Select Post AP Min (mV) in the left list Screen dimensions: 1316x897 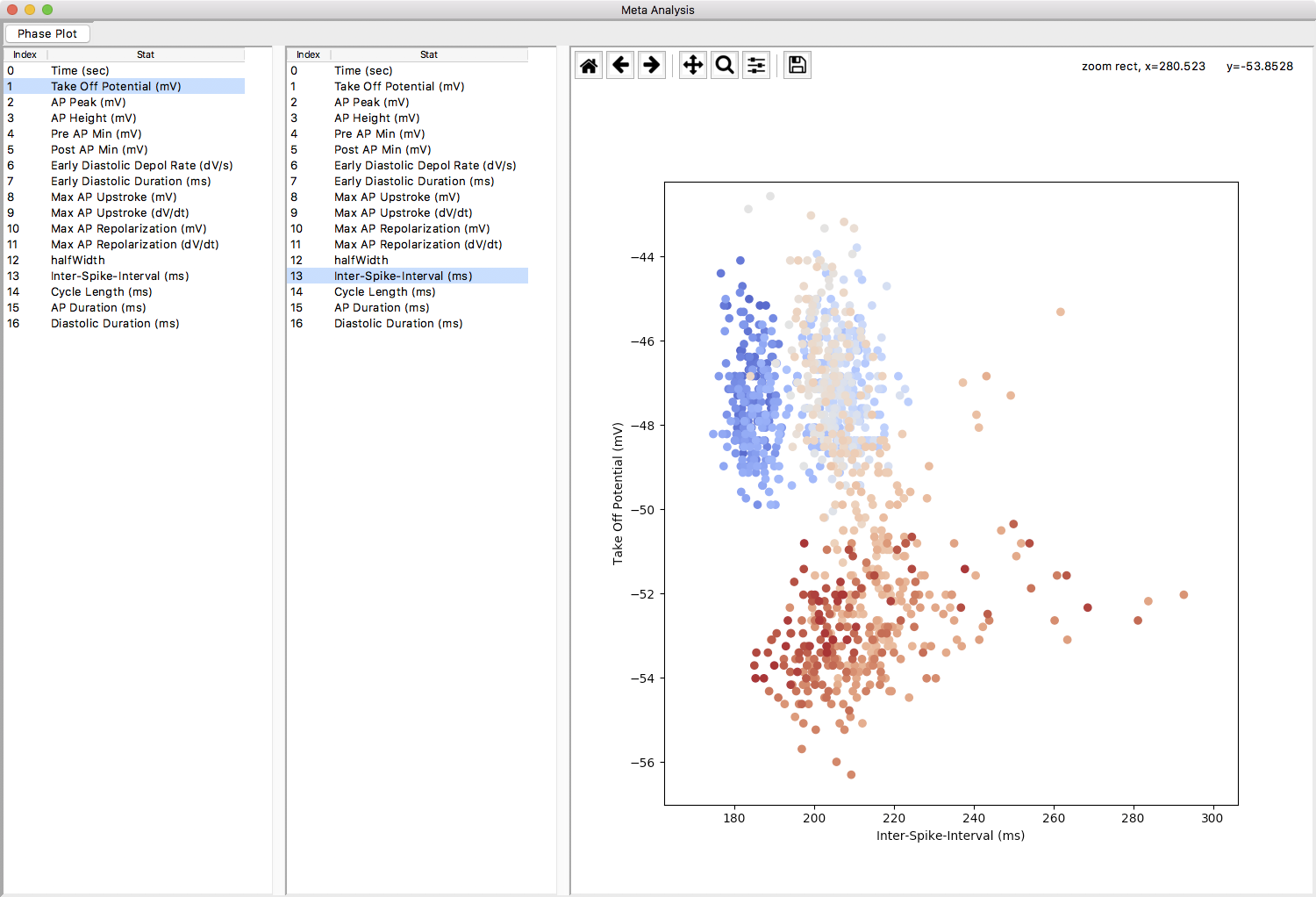coord(124,149)
